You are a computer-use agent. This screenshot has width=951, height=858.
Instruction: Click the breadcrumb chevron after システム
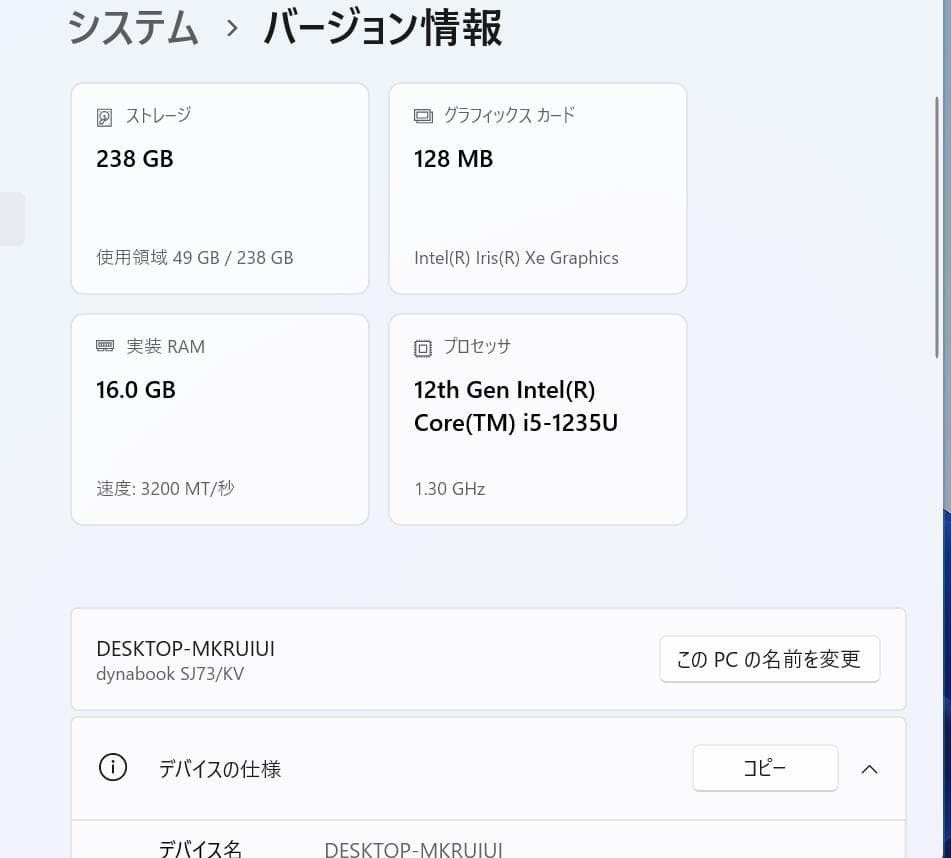(x=231, y=28)
